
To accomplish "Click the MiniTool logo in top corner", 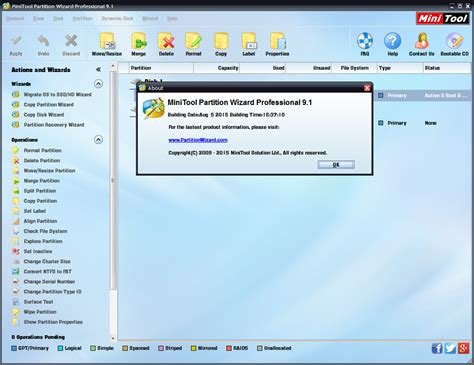I will [x=443, y=18].
